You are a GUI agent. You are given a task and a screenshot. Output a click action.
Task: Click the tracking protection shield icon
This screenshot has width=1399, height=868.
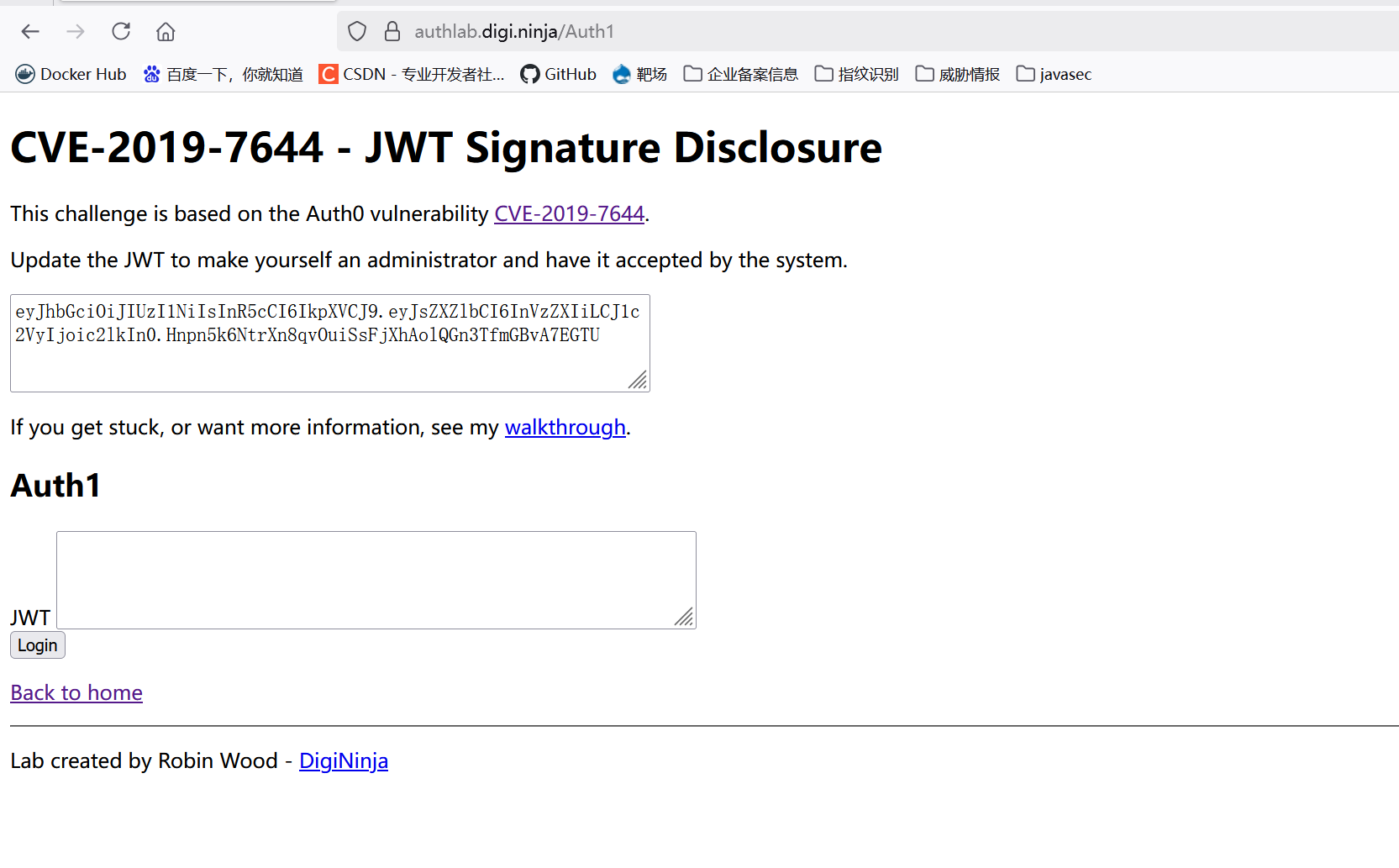(357, 32)
